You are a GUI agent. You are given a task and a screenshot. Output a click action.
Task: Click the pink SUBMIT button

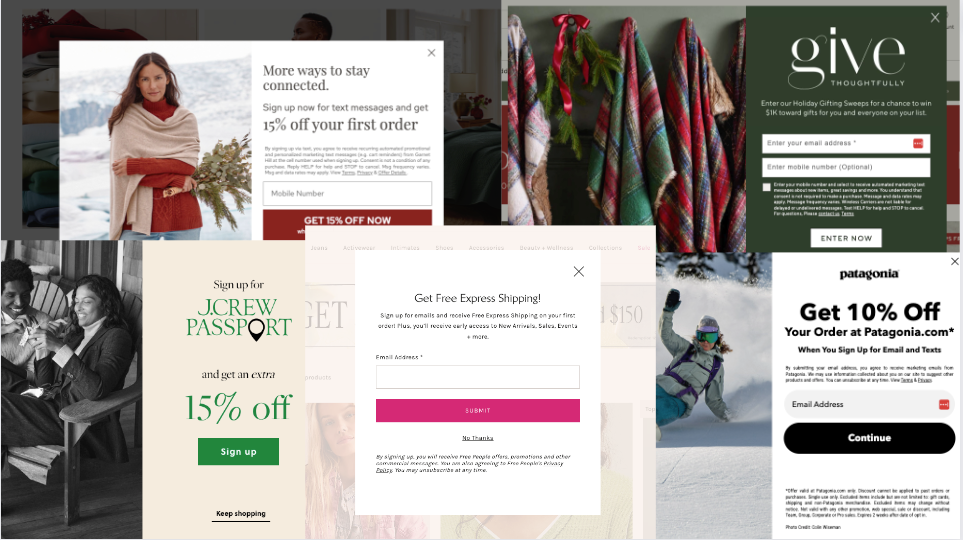pyautogui.click(x=478, y=410)
